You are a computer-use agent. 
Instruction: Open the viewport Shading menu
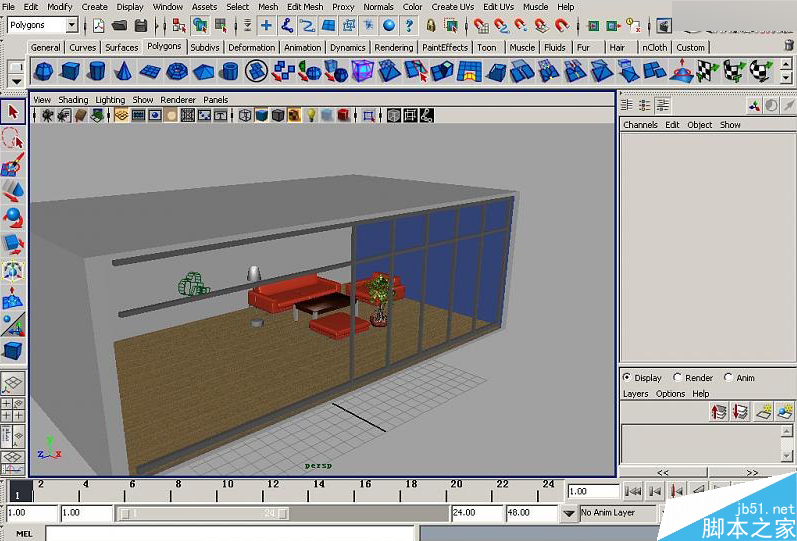(73, 100)
